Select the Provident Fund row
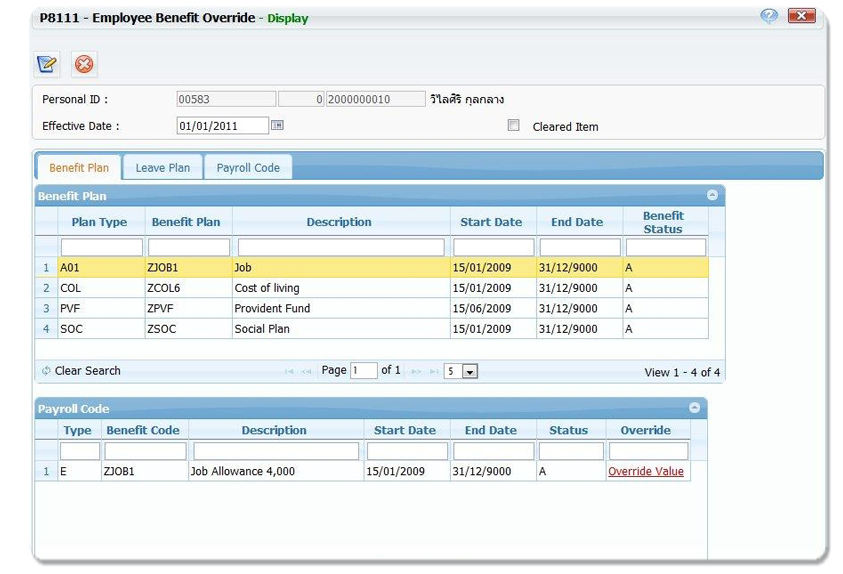Viewport: 843px width, 574px height. (x=340, y=309)
